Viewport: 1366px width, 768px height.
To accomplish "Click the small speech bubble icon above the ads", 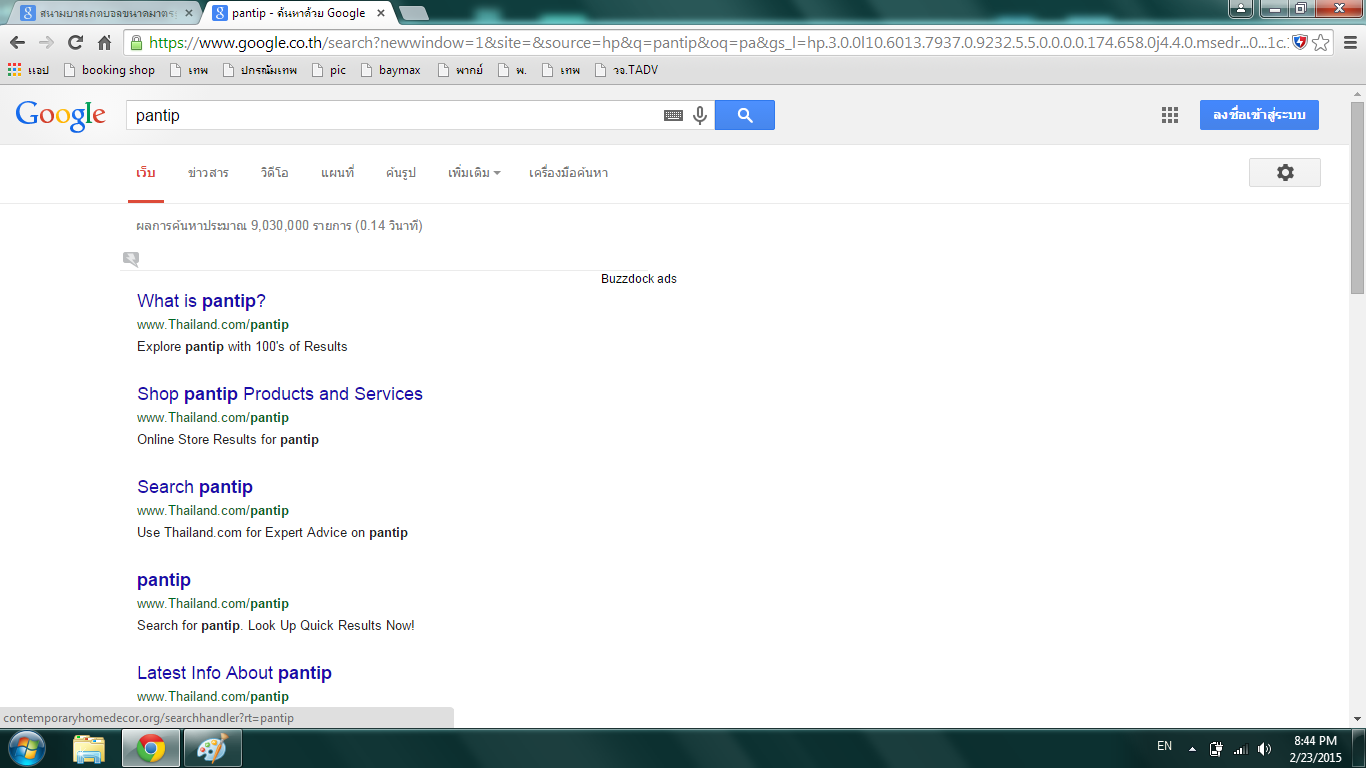I will click(x=131, y=259).
